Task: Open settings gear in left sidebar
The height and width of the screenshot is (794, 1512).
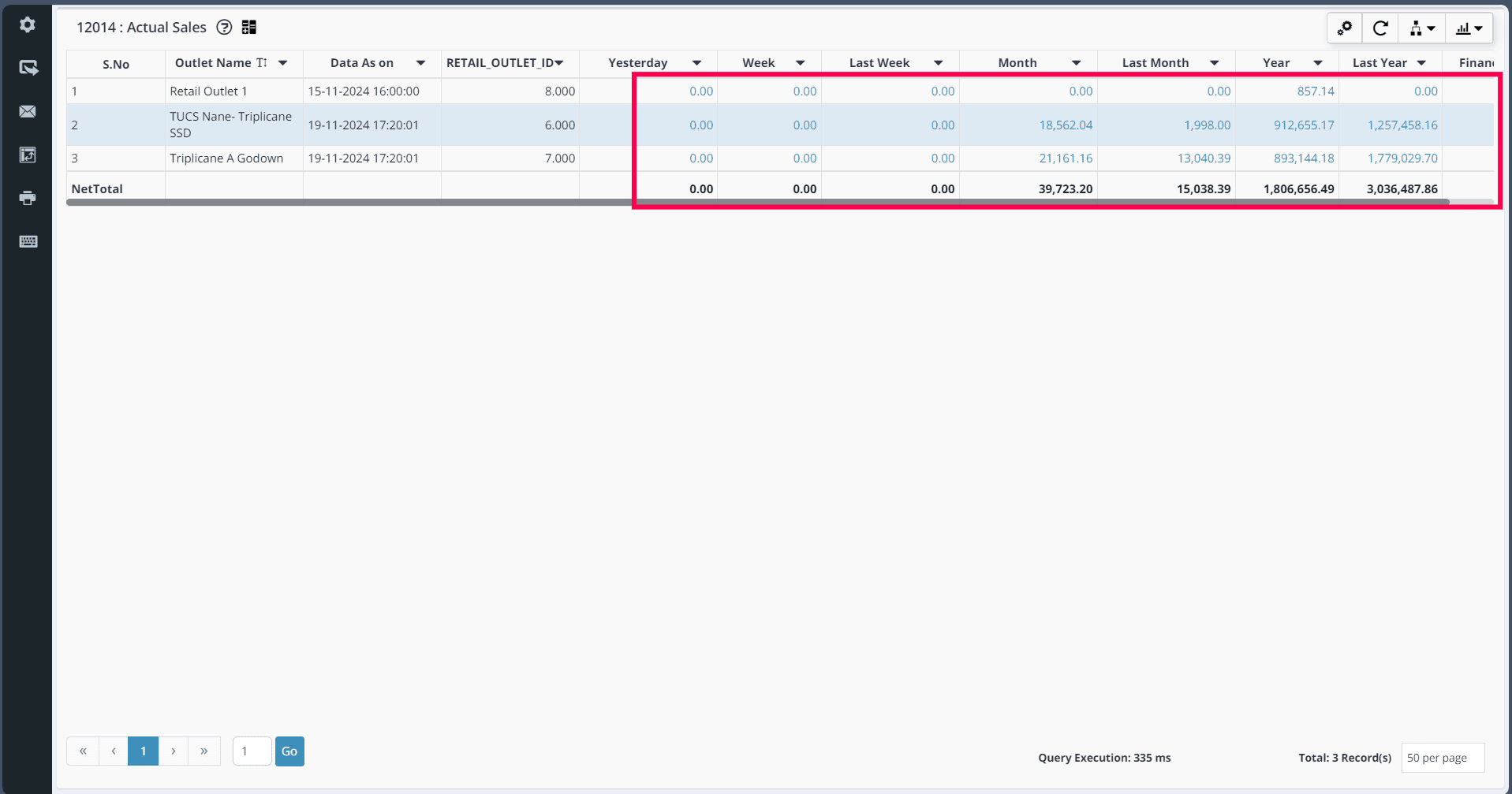Action: coord(28,24)
